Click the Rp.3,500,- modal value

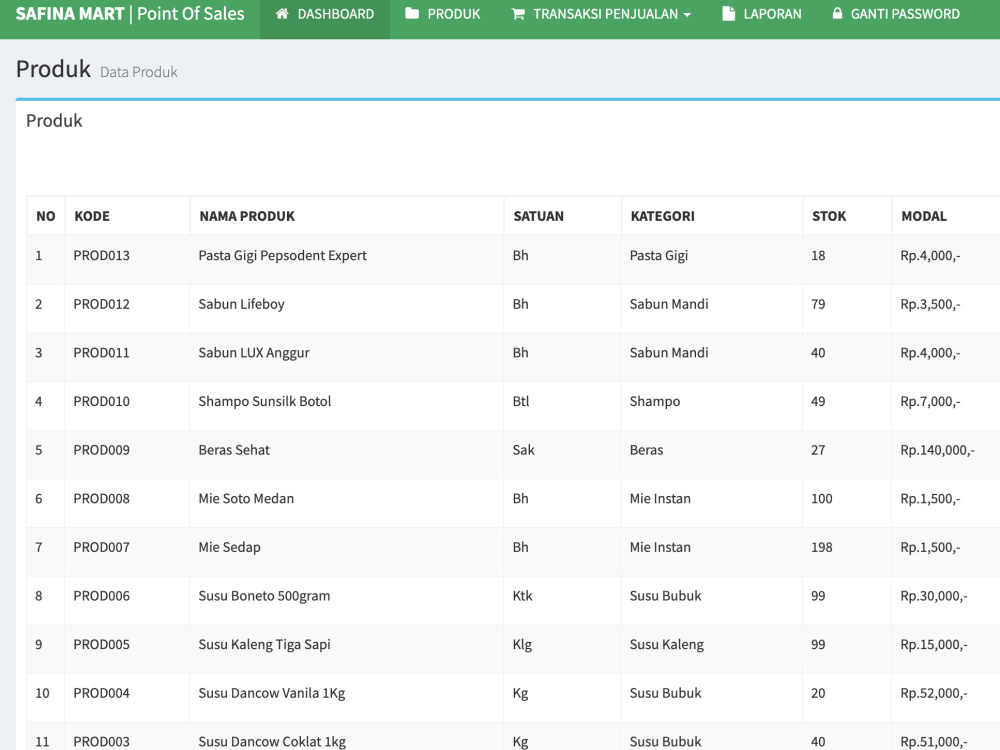coord(930,304)
